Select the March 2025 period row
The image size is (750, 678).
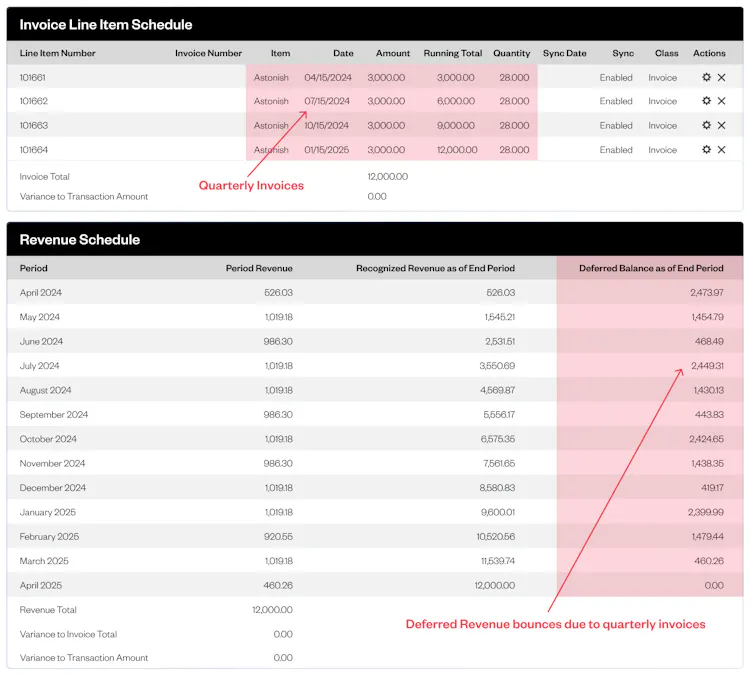pyautogui.click(x=375, y=561)
